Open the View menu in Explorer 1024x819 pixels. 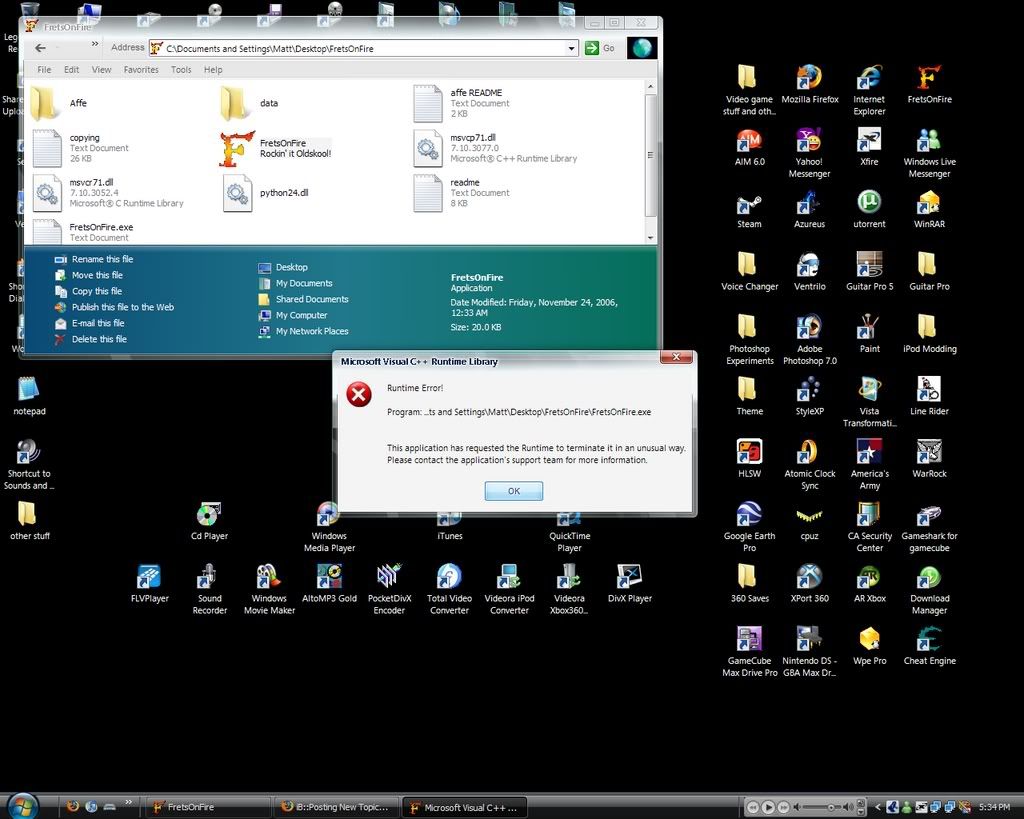(x=101, y=70)
